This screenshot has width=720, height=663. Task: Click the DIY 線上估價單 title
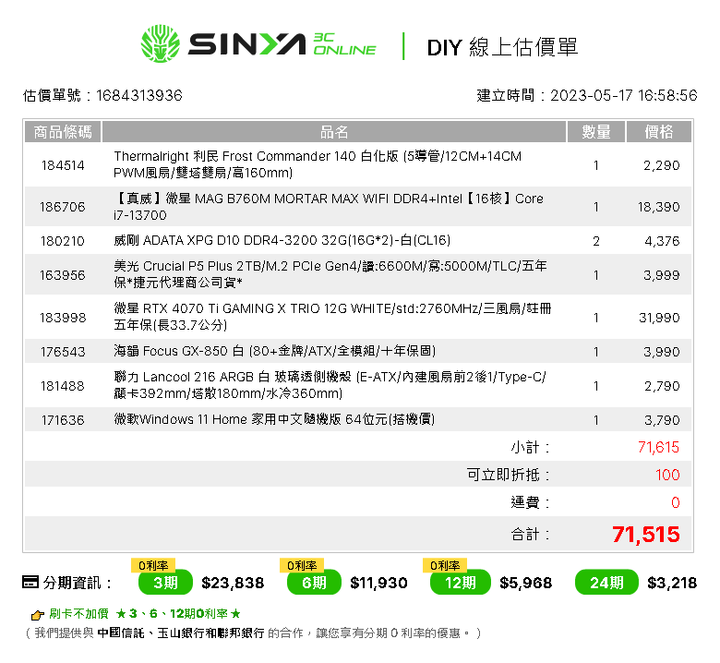coord(502,47)
